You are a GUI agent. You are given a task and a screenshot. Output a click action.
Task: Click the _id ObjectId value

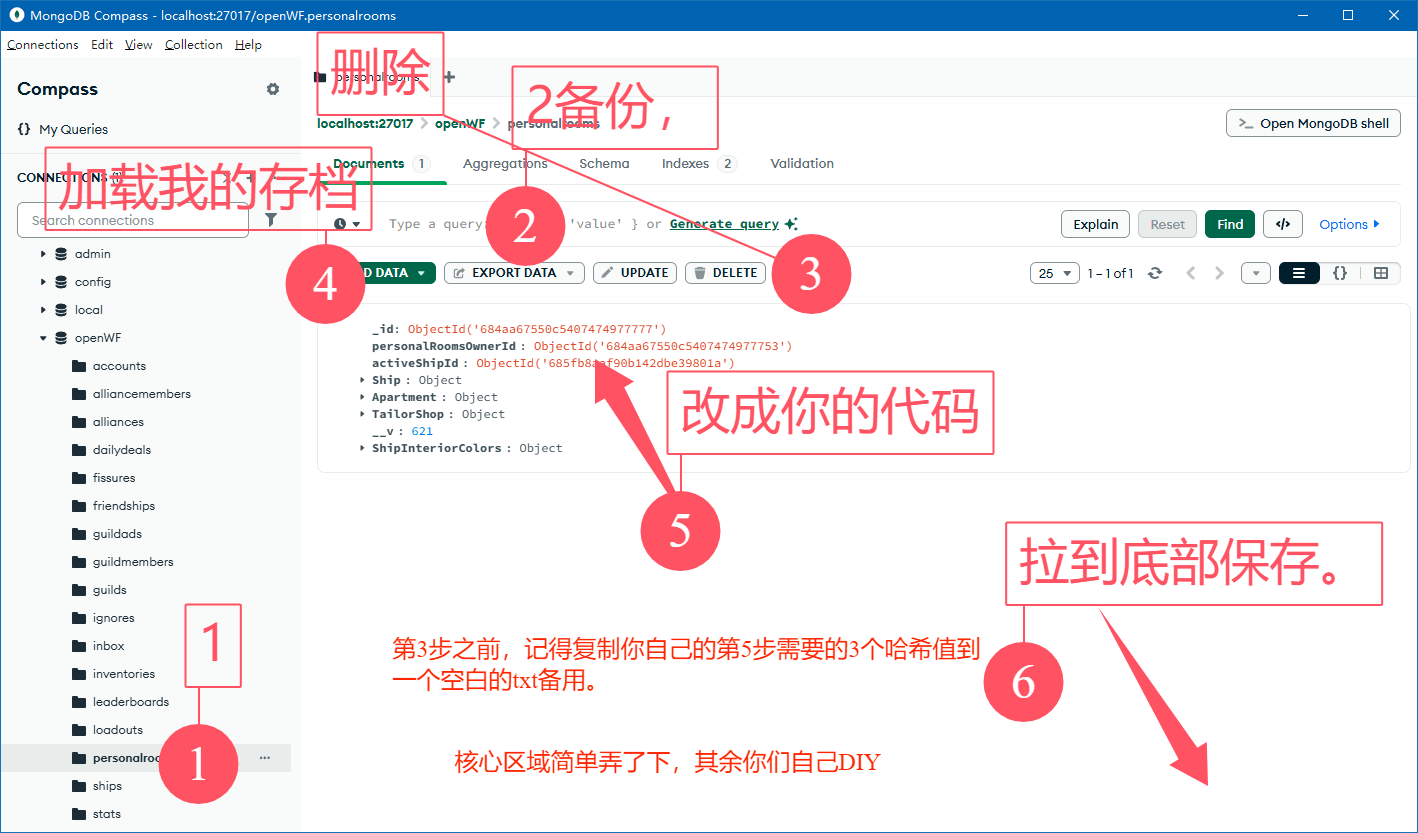coord(537,329)
